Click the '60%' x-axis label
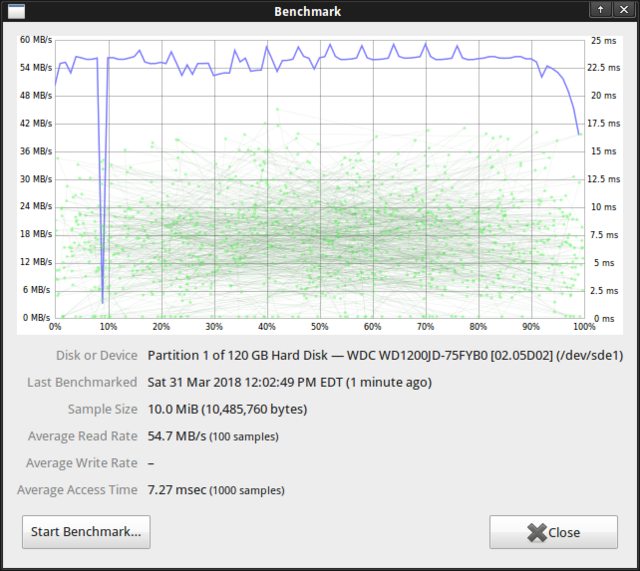 (372, 327)
